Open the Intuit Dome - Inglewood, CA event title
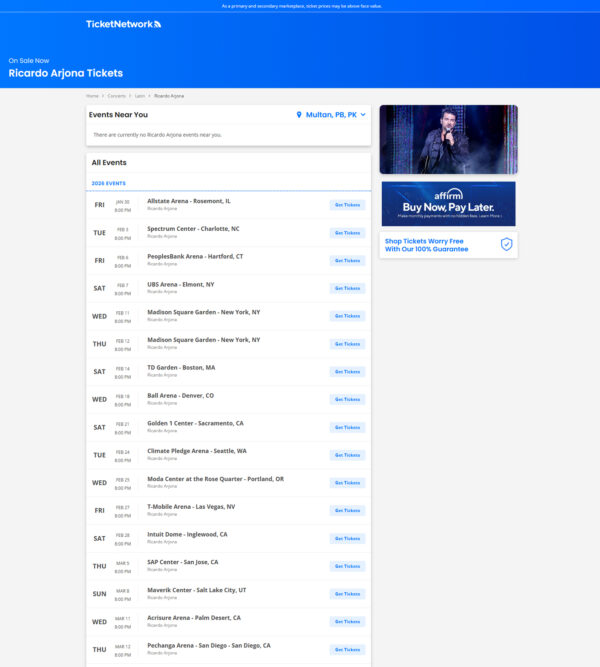Viewport: 600px width, 667px height. (x=187, y=534)
